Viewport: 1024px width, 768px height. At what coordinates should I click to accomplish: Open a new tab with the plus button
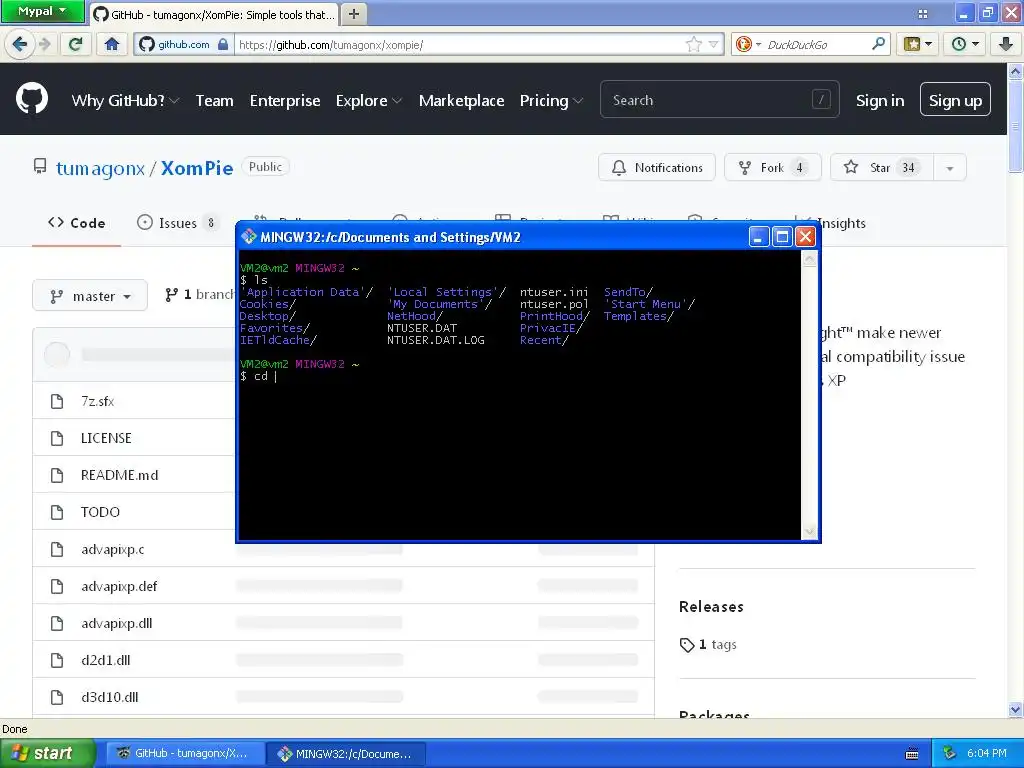click(353, 14)
